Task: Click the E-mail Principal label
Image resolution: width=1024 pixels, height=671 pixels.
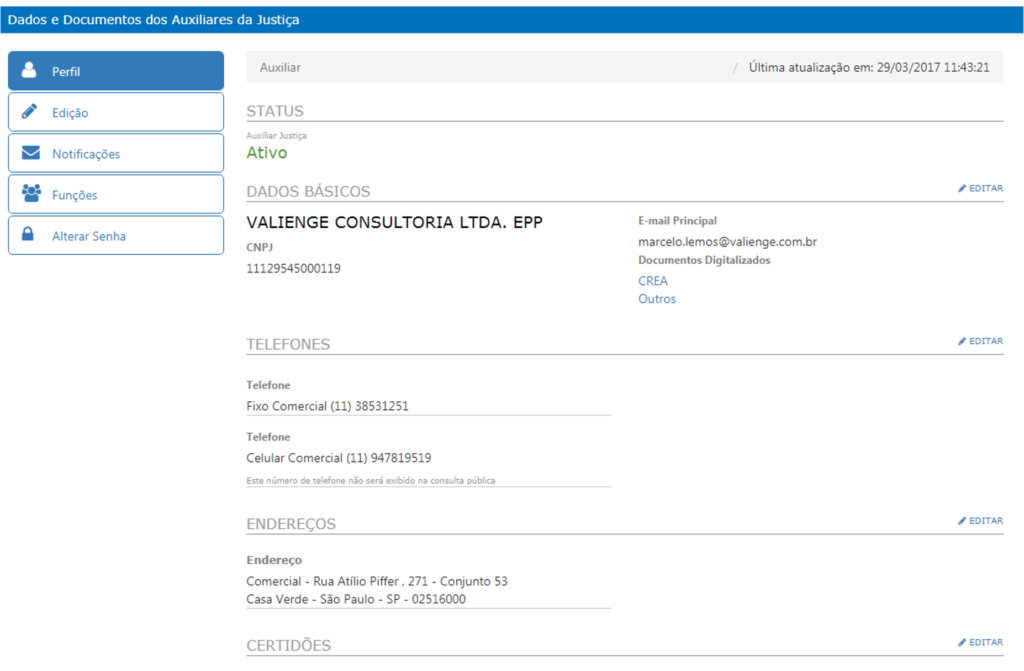Action: (677, 221)
